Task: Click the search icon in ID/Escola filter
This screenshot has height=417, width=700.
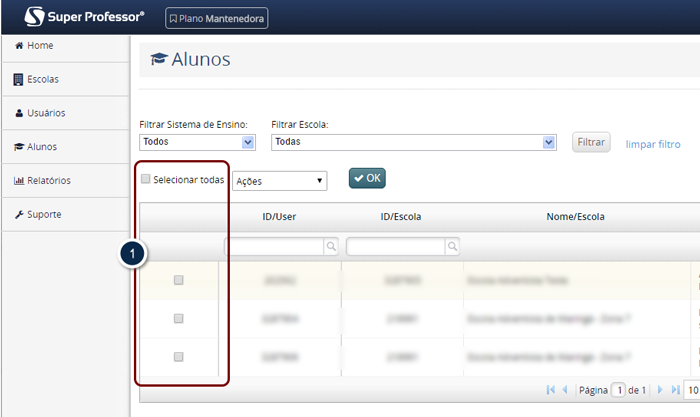Action: coord(452,245)
